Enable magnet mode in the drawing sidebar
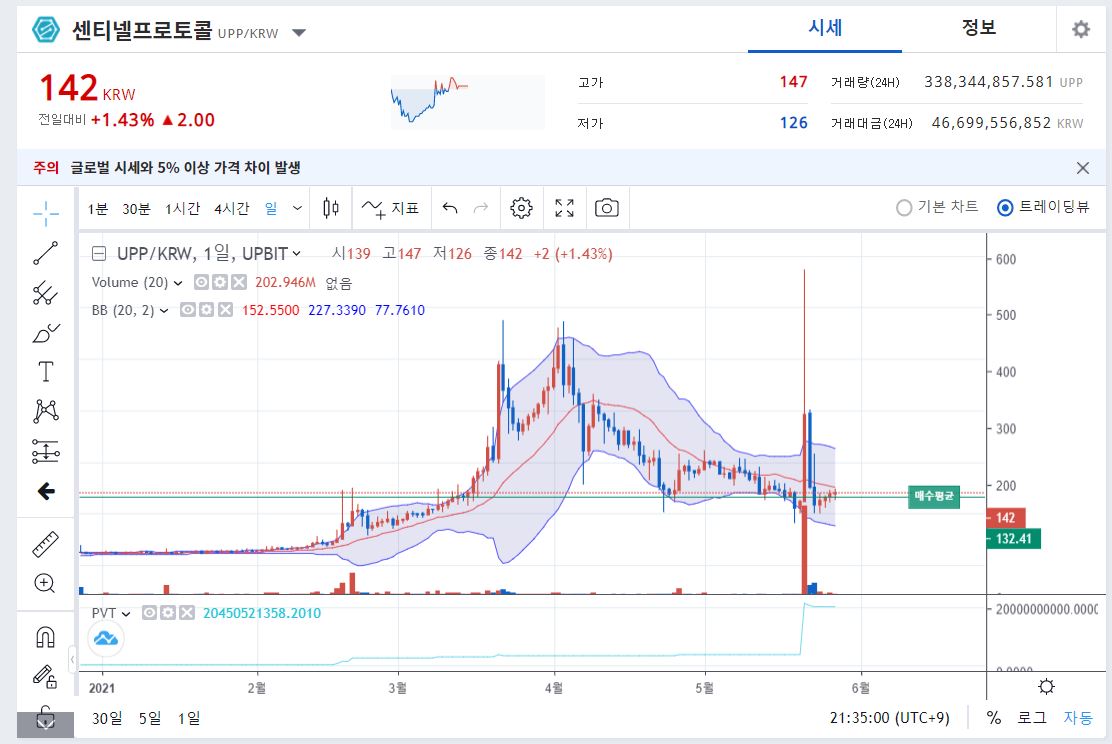 (x=45, y=635)
